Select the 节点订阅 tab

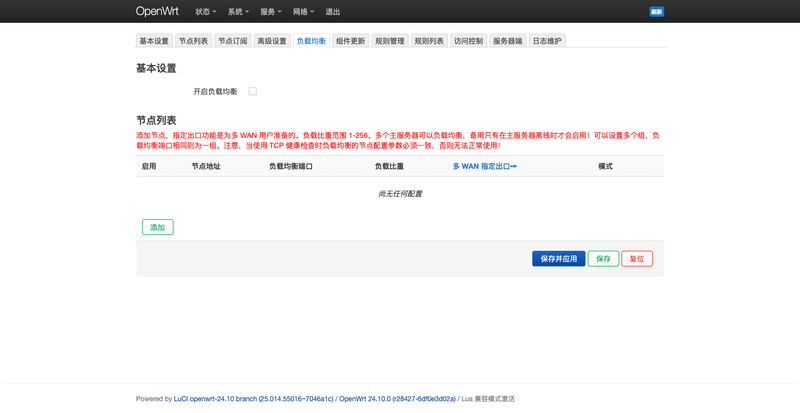[x=232, y=41]
